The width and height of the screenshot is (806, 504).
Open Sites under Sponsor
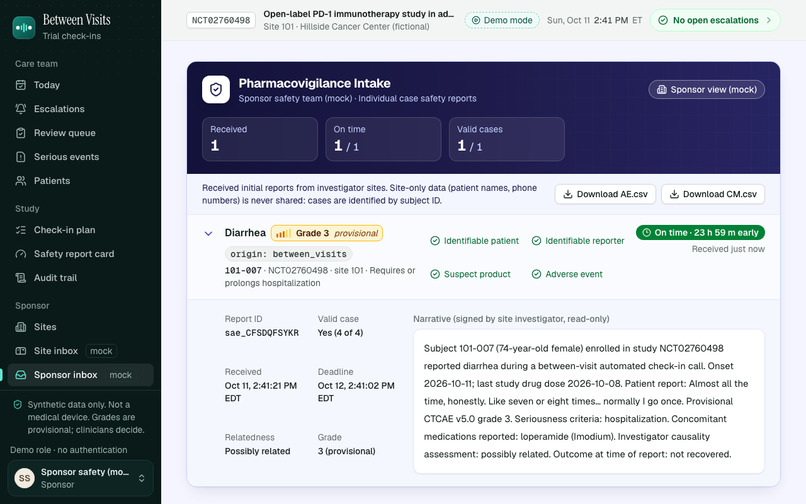[80, 327]
